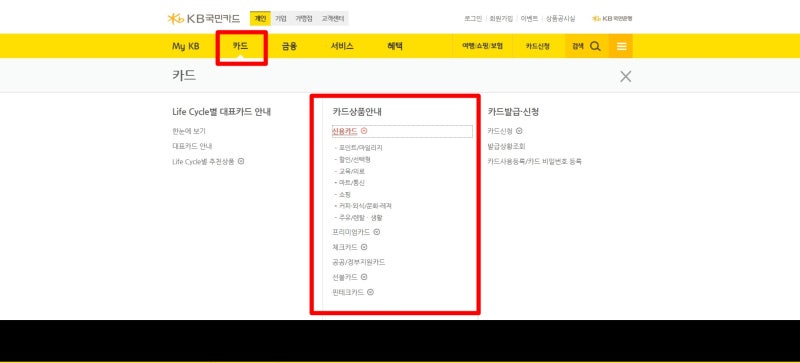Open the 공공/정부지원카드 link
Image resolution: width=800 pixels, height=363 pixels.
pos(359,262)
